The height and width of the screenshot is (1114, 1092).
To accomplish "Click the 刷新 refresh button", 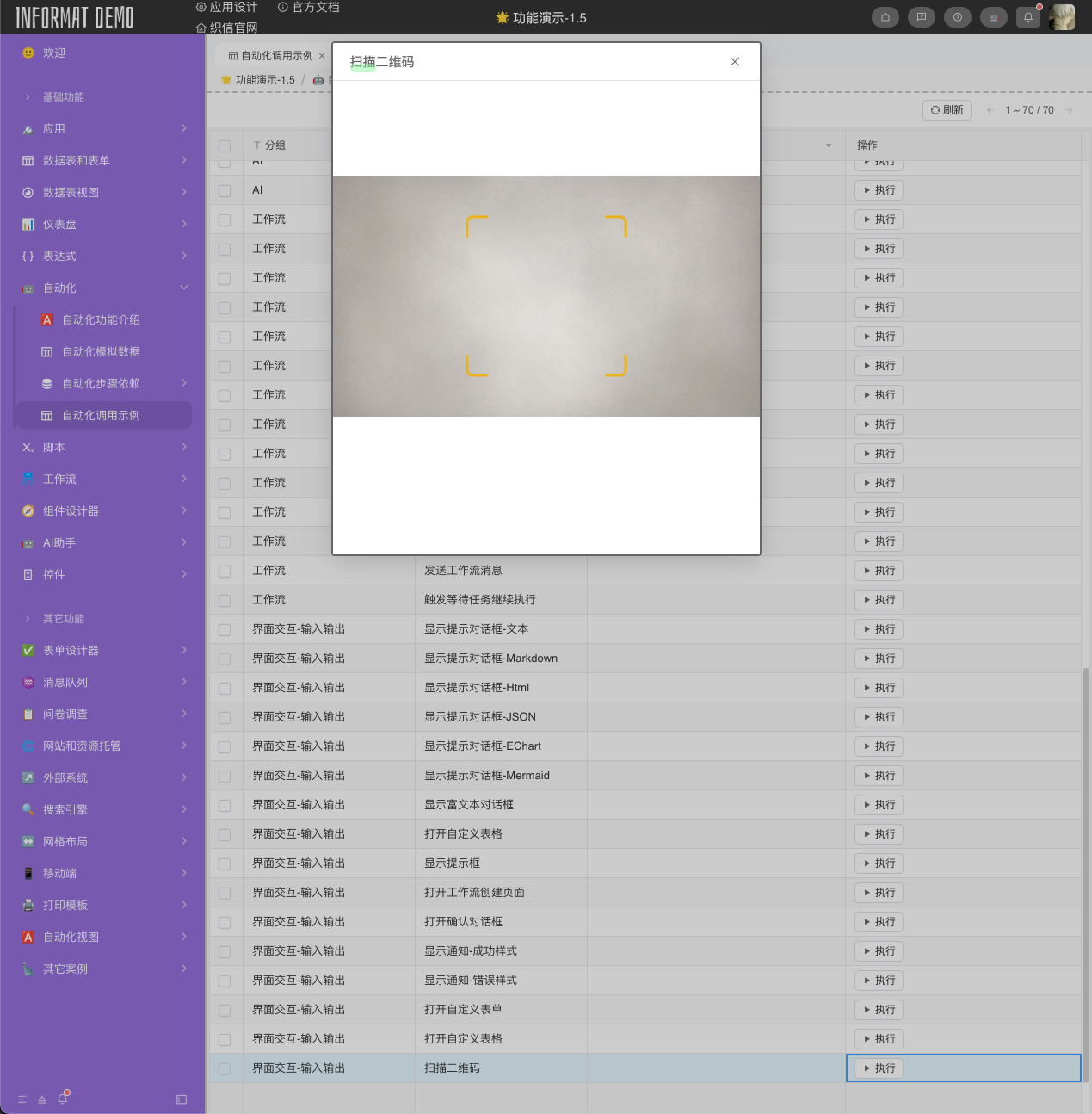I will pyautogui.click(x=947, y=110).
